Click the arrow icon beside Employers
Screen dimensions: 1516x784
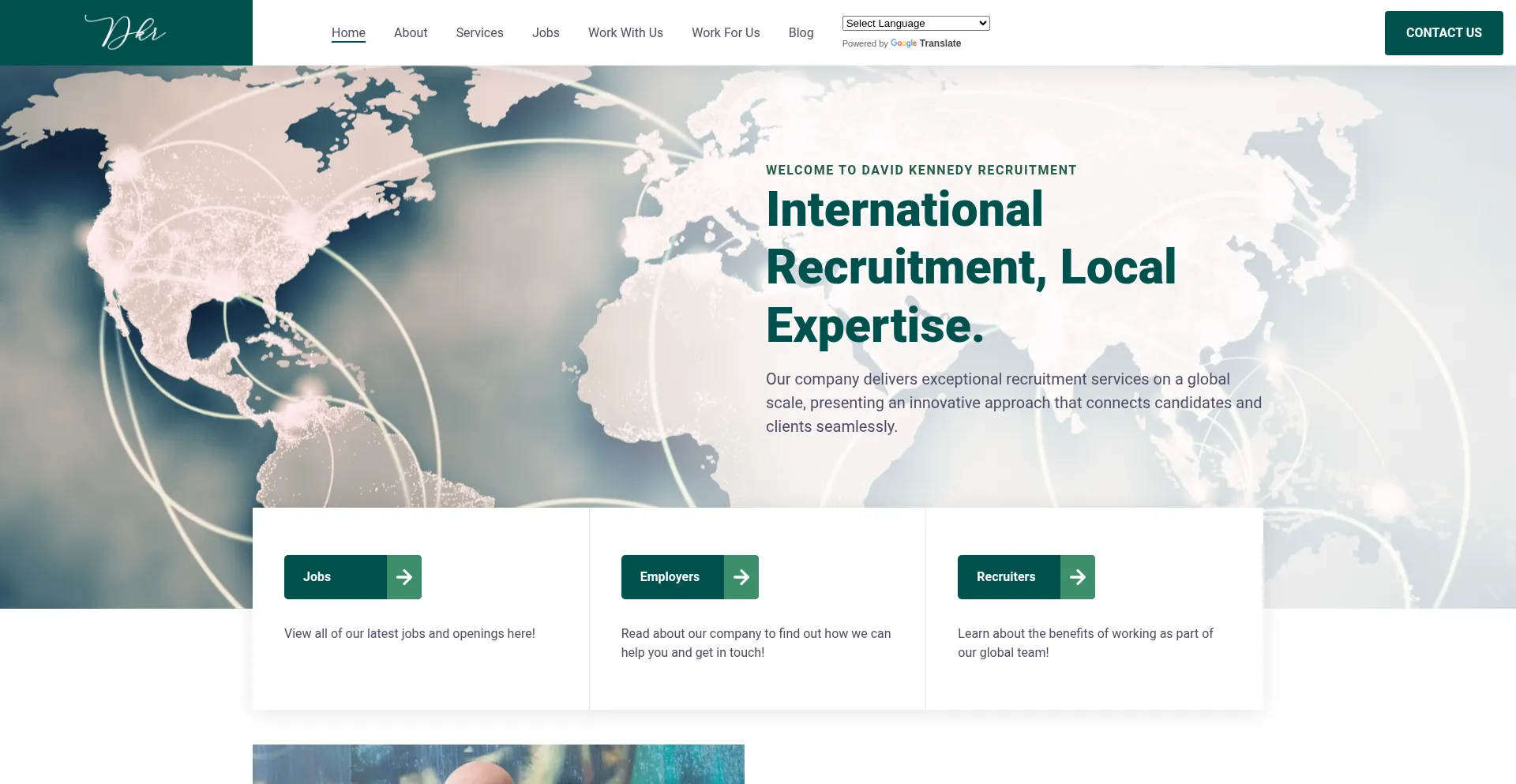[x=741, y=577]
